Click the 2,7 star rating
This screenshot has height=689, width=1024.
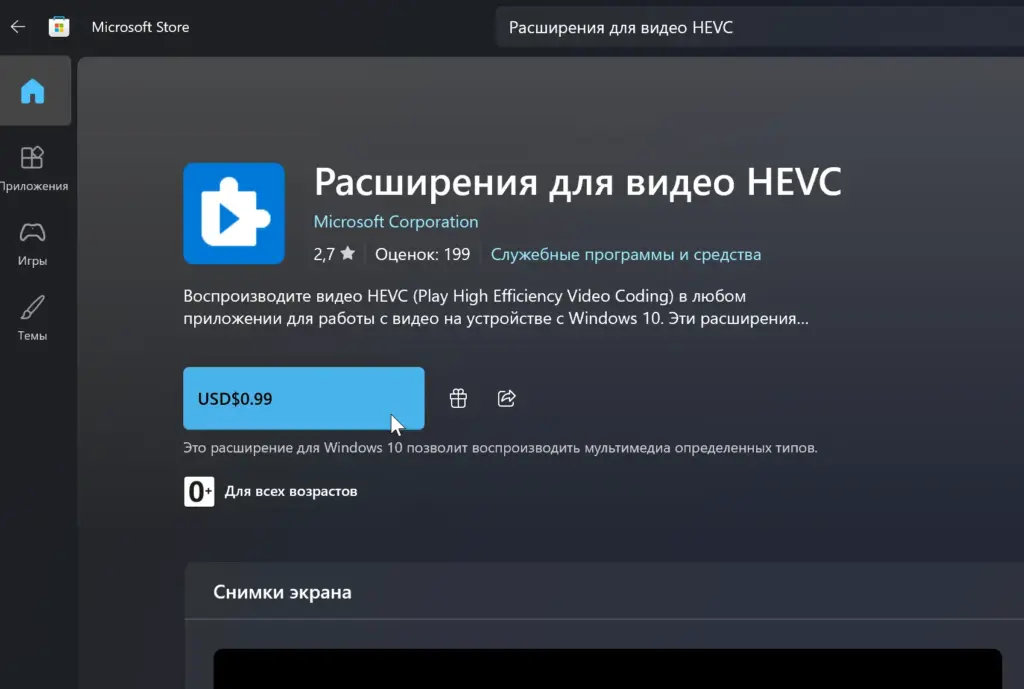(334, 254)
